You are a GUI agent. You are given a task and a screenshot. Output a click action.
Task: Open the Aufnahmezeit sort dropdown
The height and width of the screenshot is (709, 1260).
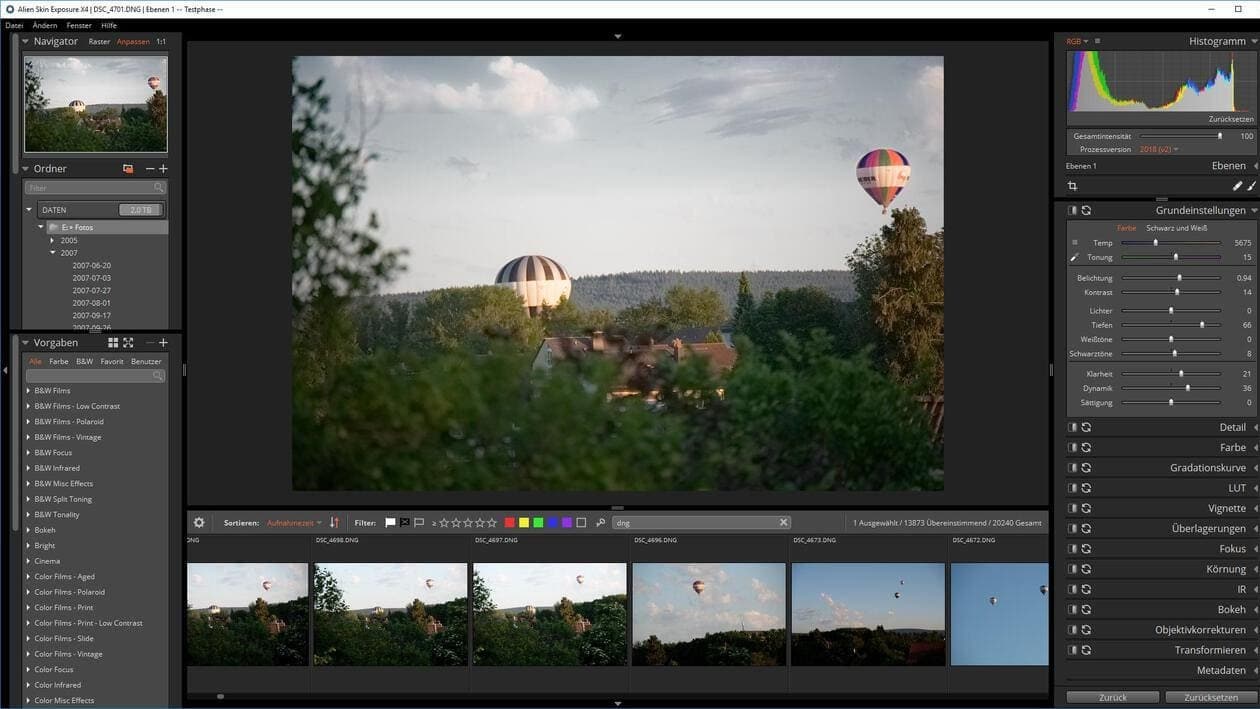[294, 523]
